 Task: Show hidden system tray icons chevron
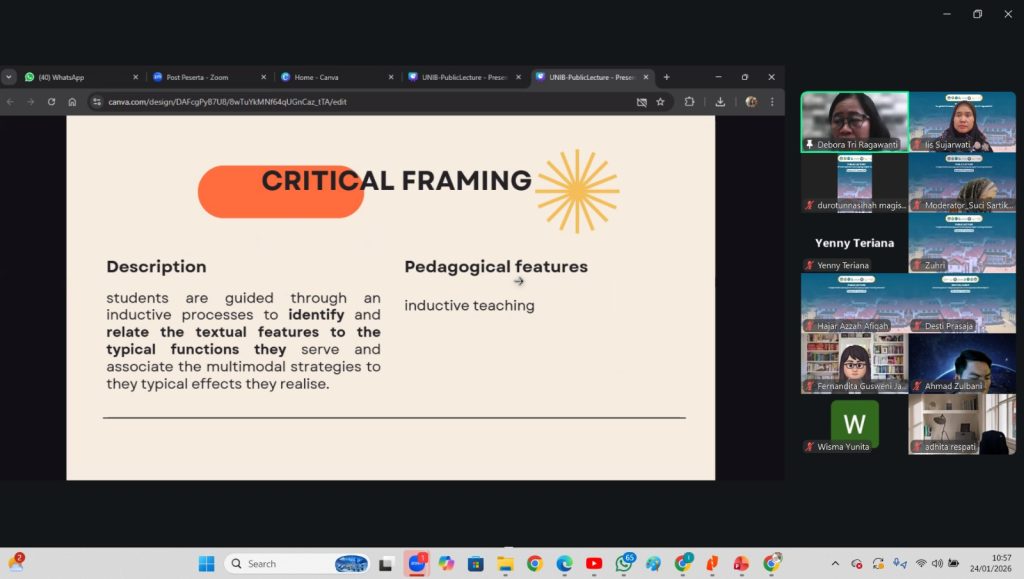coord(835,564)
